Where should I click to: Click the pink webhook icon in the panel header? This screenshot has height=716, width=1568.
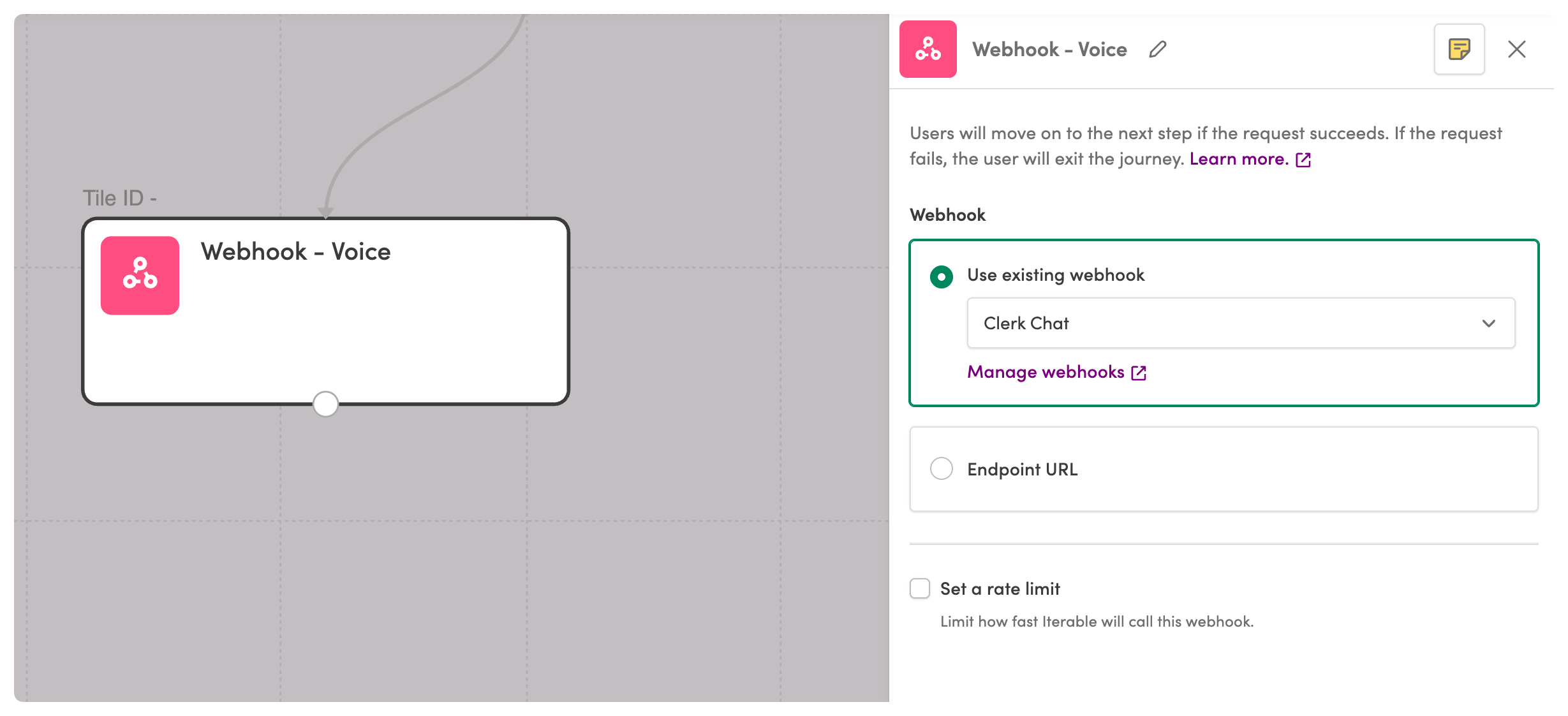point(928,49)
